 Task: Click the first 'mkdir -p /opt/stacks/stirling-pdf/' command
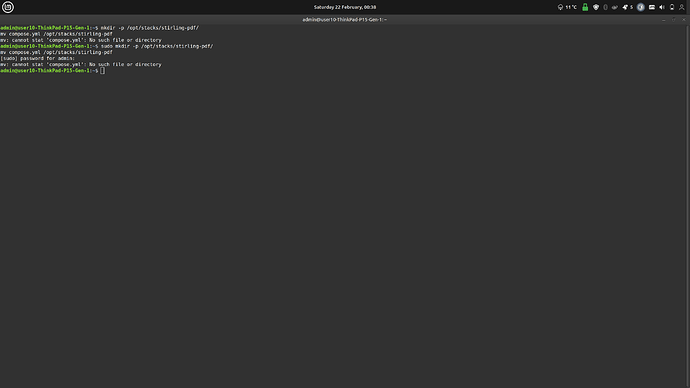[x=150, y=28]
